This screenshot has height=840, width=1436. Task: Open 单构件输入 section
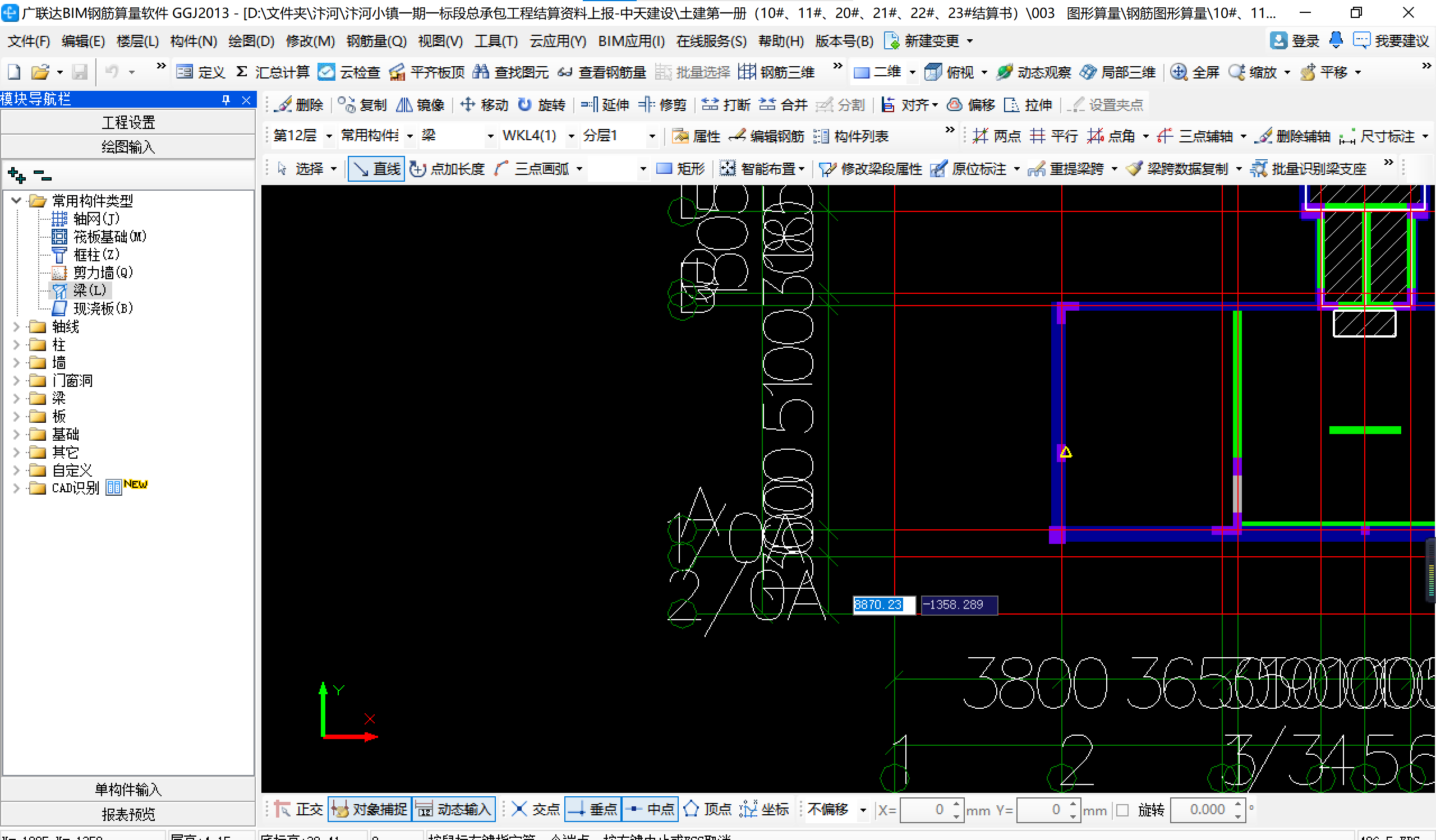pyautogui.click(x=128, y=790)
